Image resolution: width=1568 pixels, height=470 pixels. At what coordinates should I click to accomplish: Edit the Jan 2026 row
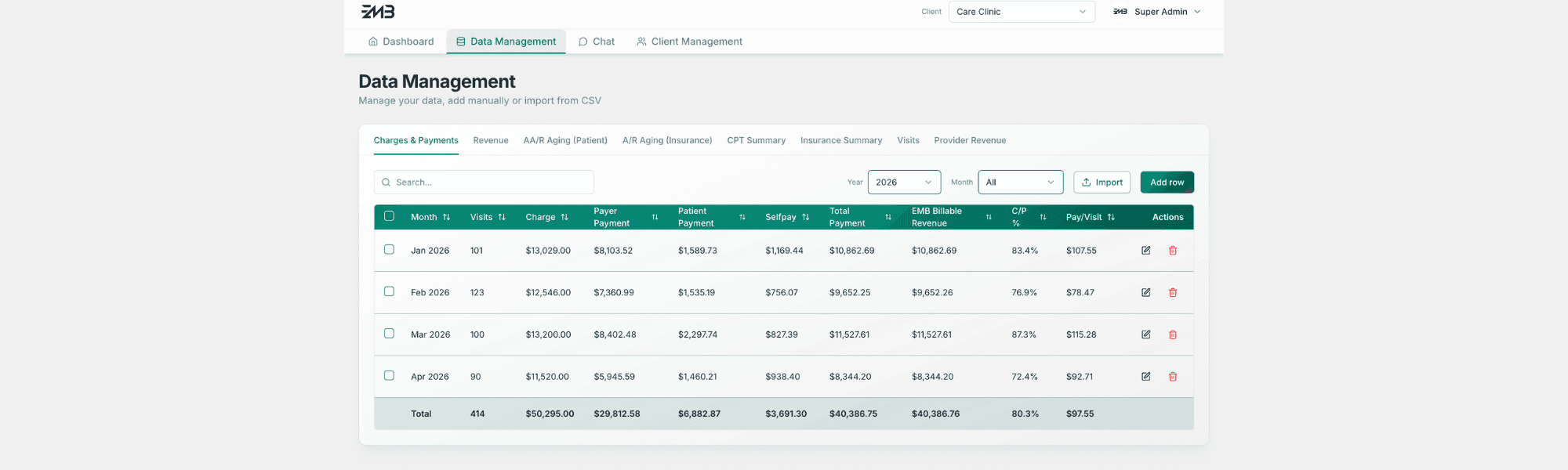tap(1145, 251)
